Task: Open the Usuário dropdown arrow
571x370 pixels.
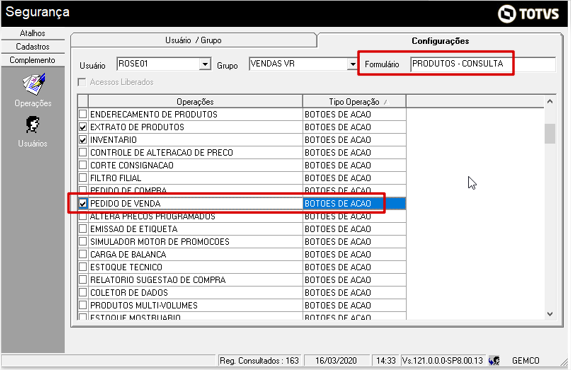Action: click(205, 64)
